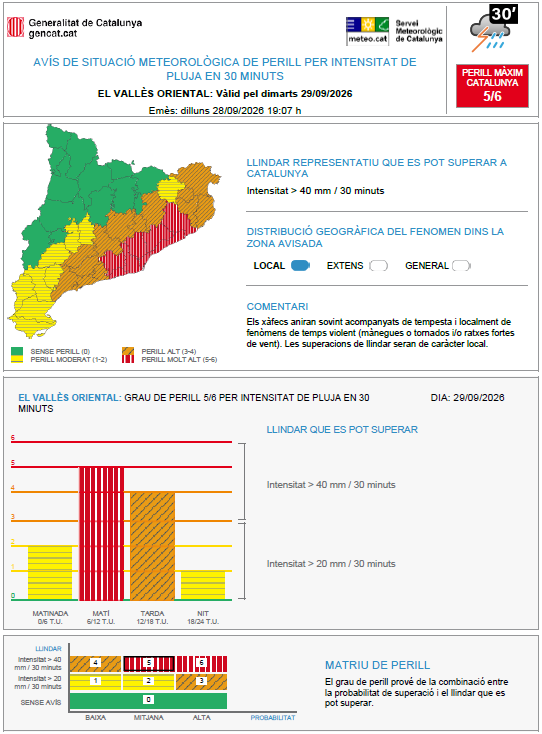Click the 'Servei Meteorològic de Catalunya' text

419,31
